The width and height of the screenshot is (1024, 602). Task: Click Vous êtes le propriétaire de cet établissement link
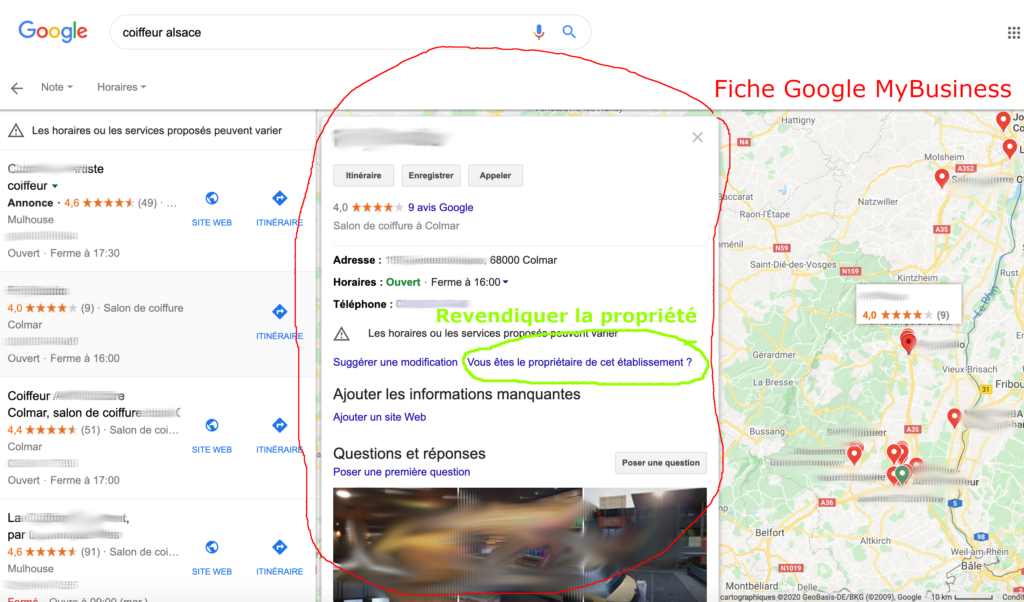click(x=579, y=362)
